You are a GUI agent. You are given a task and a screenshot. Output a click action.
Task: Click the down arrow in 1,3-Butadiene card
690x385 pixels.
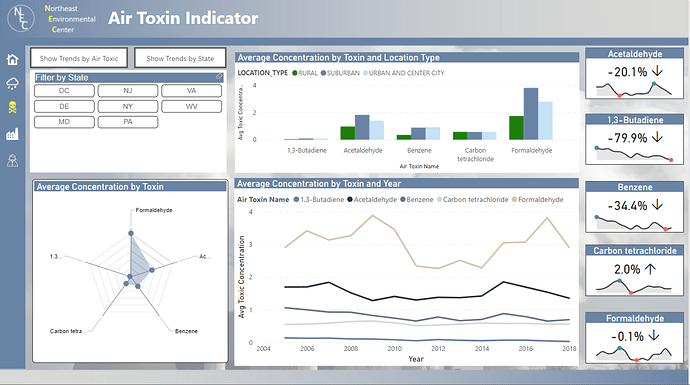[657, 137]
